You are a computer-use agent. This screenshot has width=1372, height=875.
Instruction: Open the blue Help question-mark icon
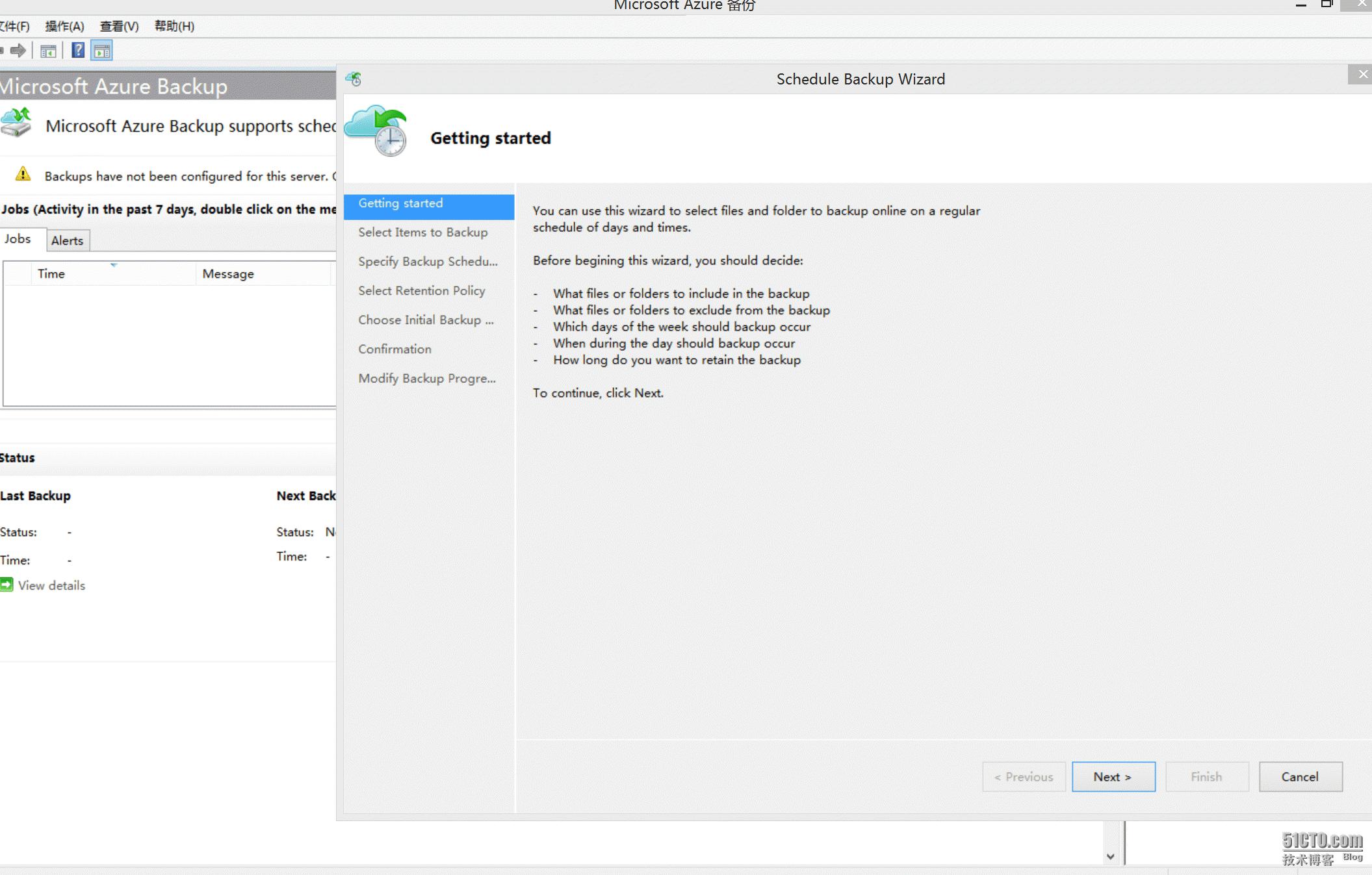tap(78, 51)
